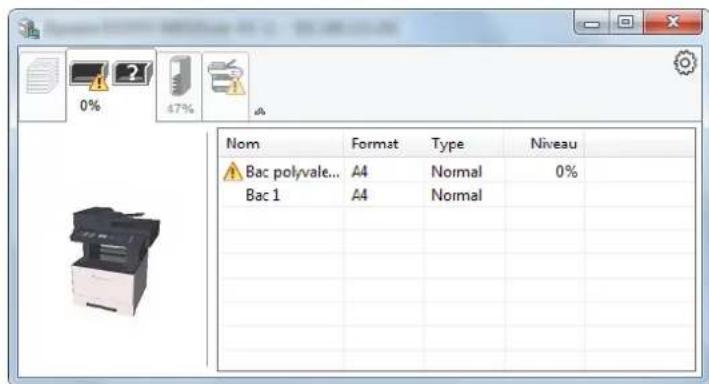This screenshot has width=709, height=384.
Task: Open the settings gear icon
Action: 685,63
